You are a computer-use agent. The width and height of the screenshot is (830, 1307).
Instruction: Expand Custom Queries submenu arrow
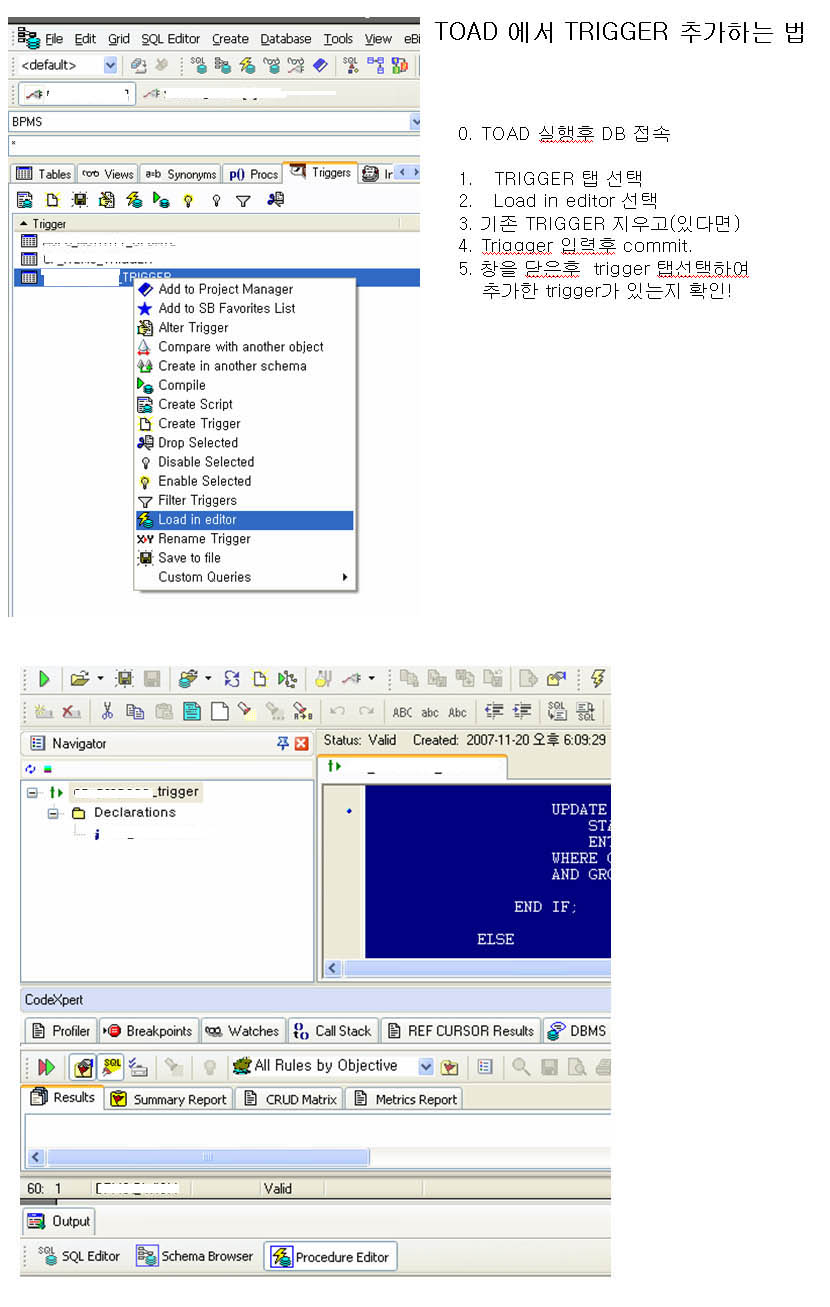coord(345,577)
